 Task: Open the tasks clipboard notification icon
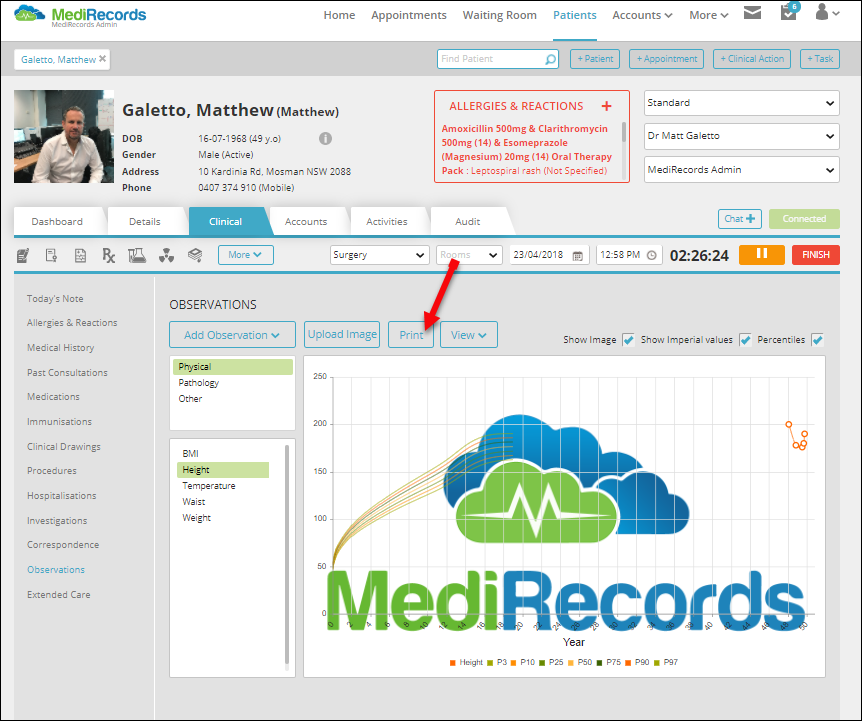[x=789, y=12]
